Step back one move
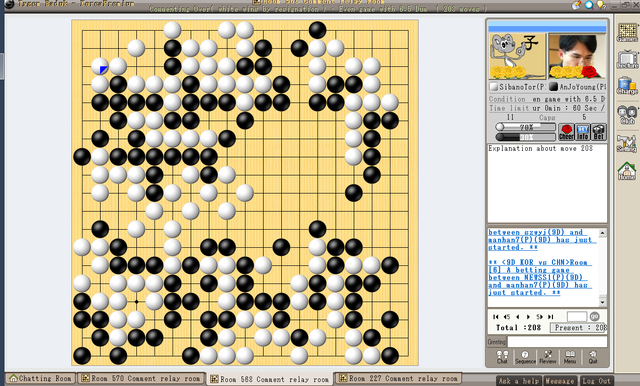Screen dimensions: 640x386 [x=518, y=317]
